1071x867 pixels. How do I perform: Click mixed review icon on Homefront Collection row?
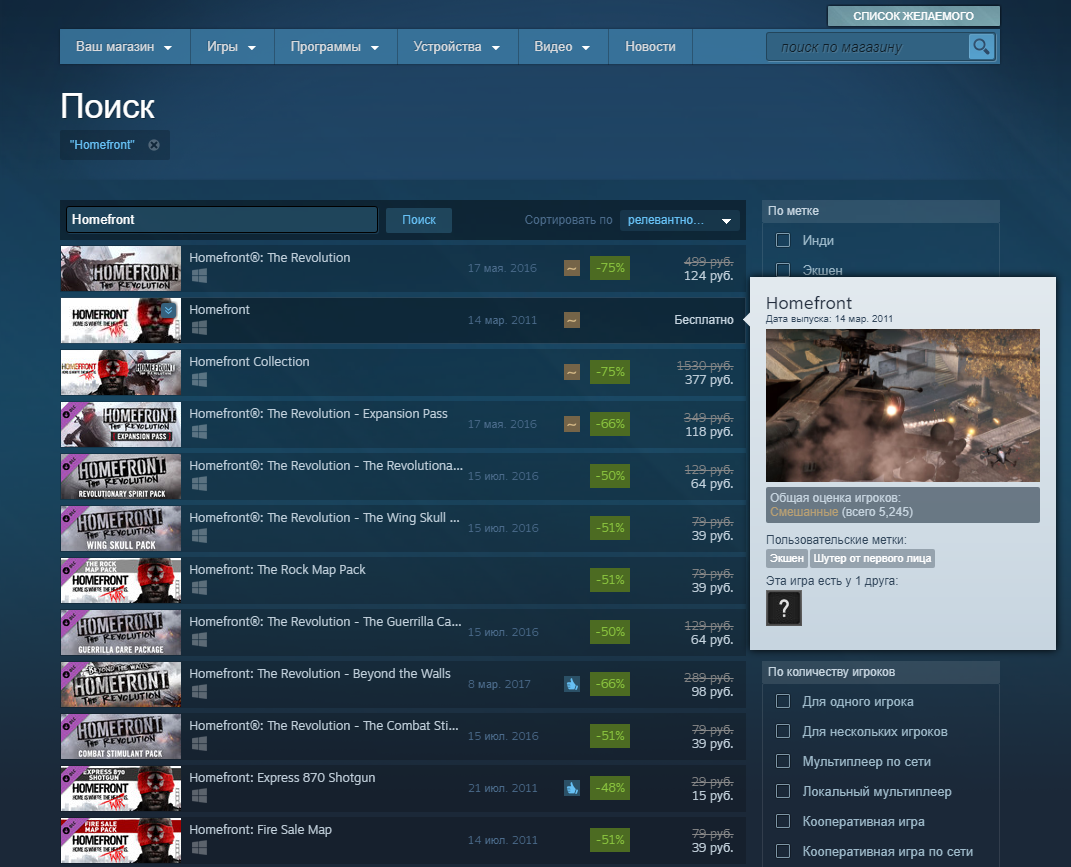572,372
